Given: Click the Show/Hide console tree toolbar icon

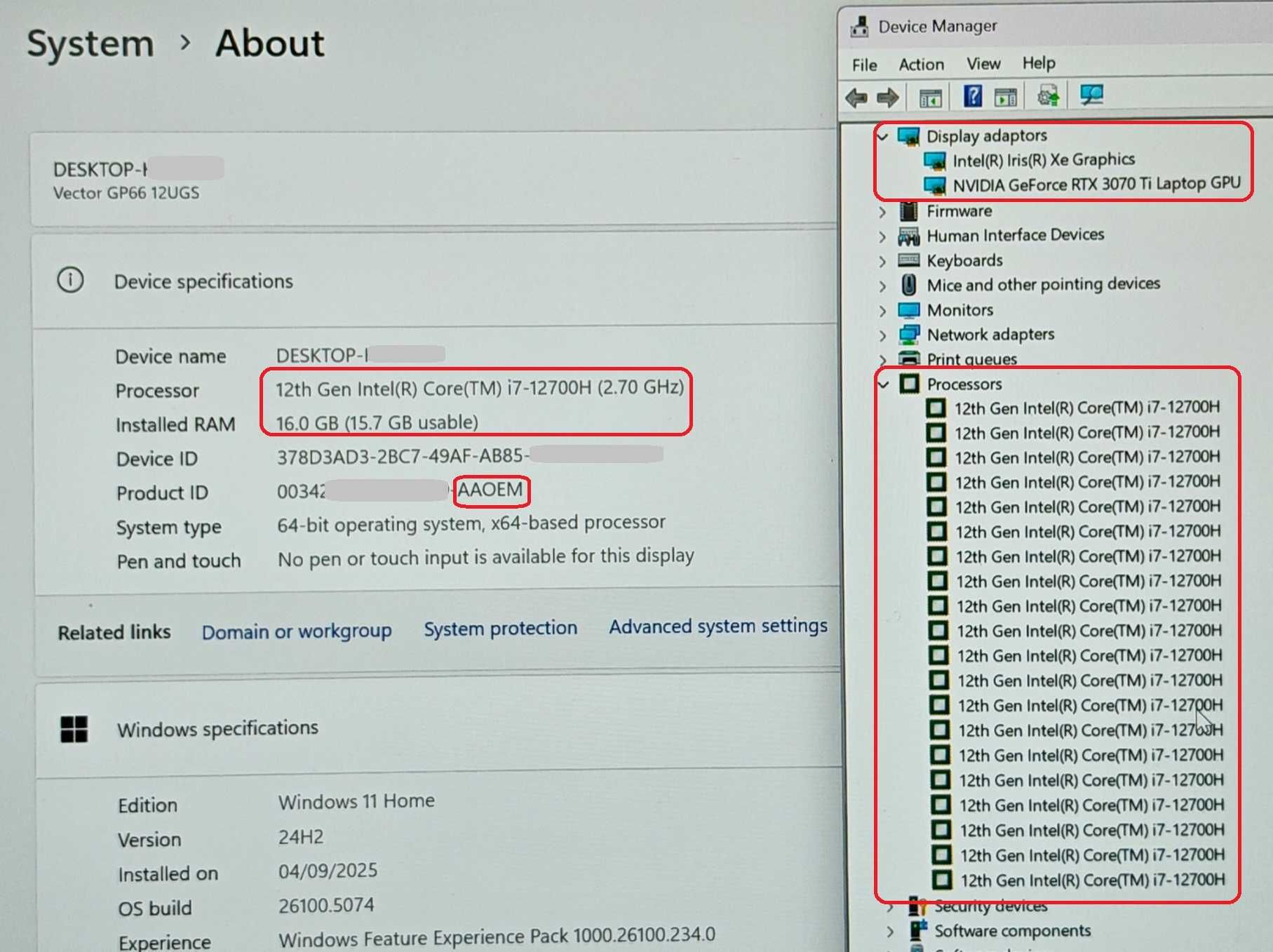Looking at the screenshot, I should coord(931,98).
